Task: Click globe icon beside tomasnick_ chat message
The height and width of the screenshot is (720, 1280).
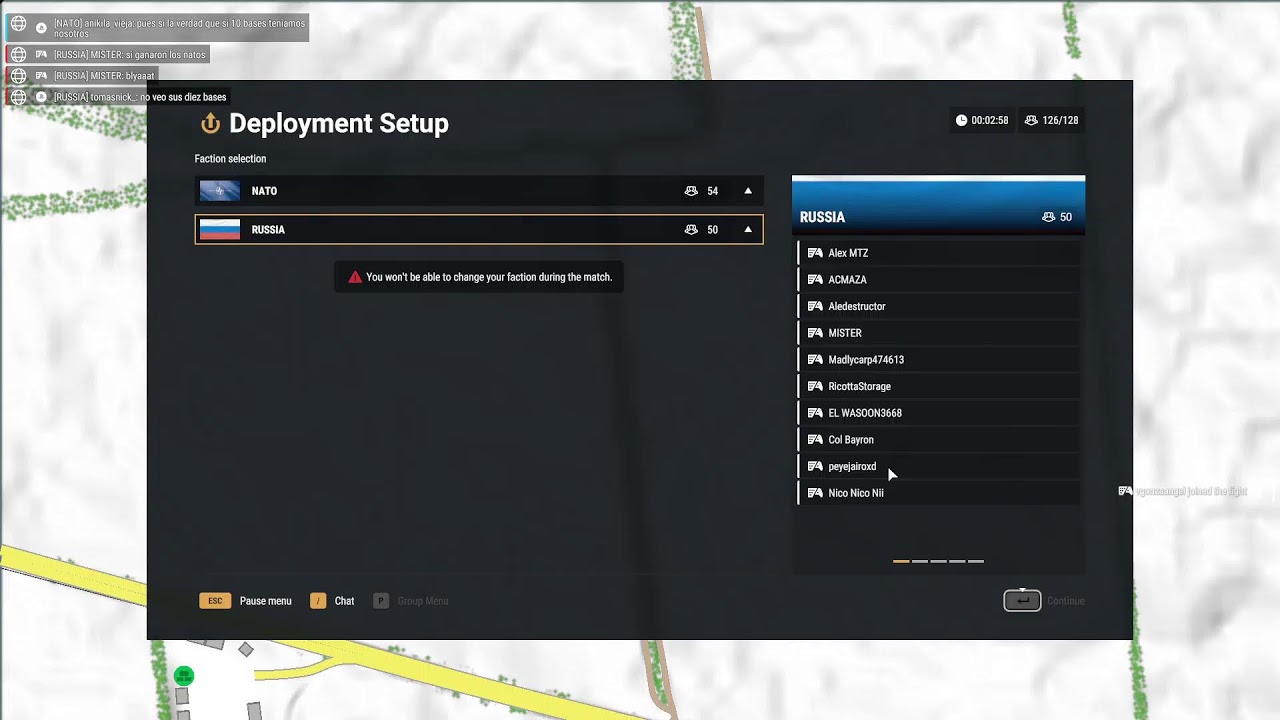Action: pyautogui.click(x=18, y=97)
